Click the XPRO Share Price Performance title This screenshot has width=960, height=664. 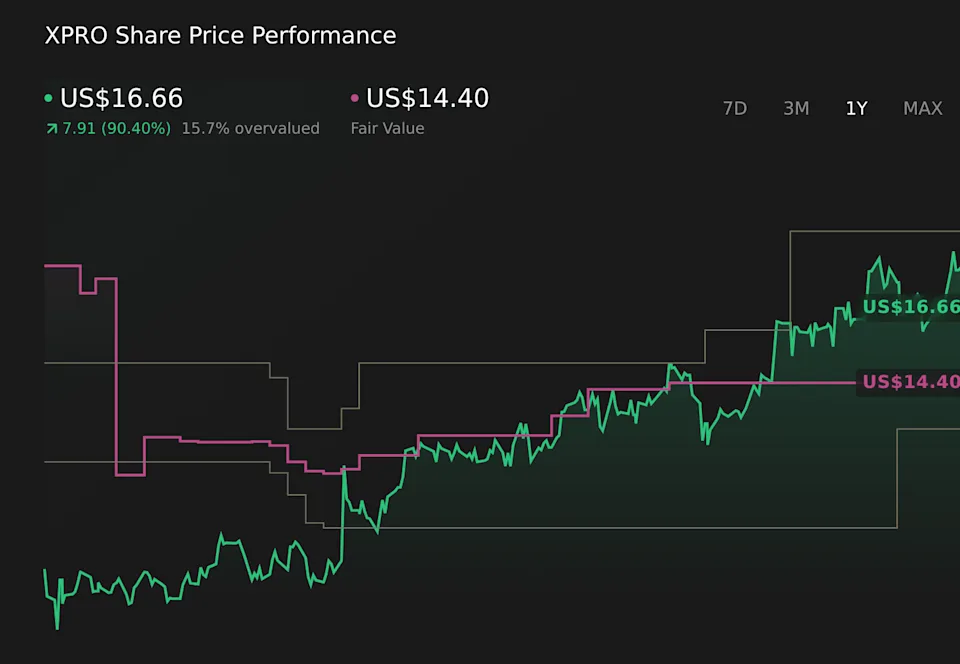click(220, 36)
